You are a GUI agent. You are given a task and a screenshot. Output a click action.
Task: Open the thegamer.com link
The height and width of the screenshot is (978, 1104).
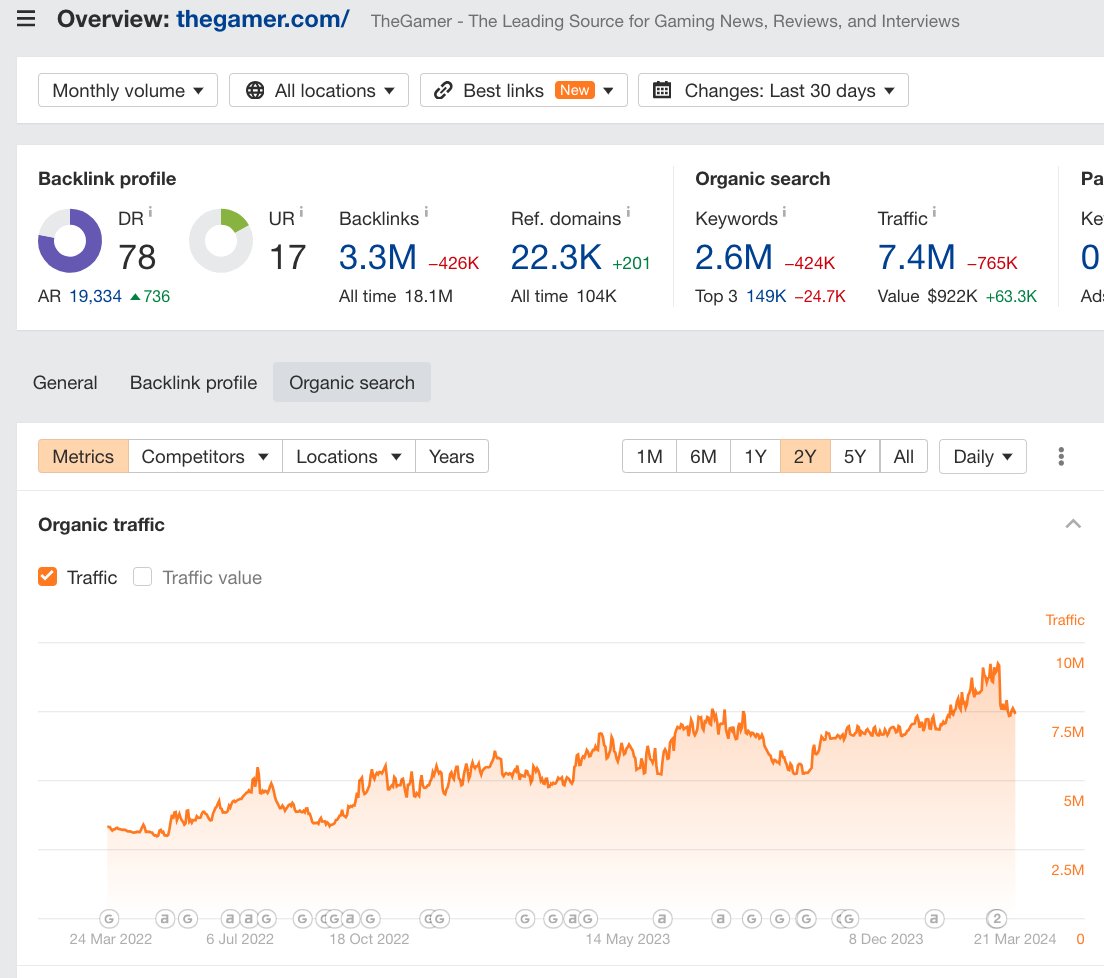(262, 18)
